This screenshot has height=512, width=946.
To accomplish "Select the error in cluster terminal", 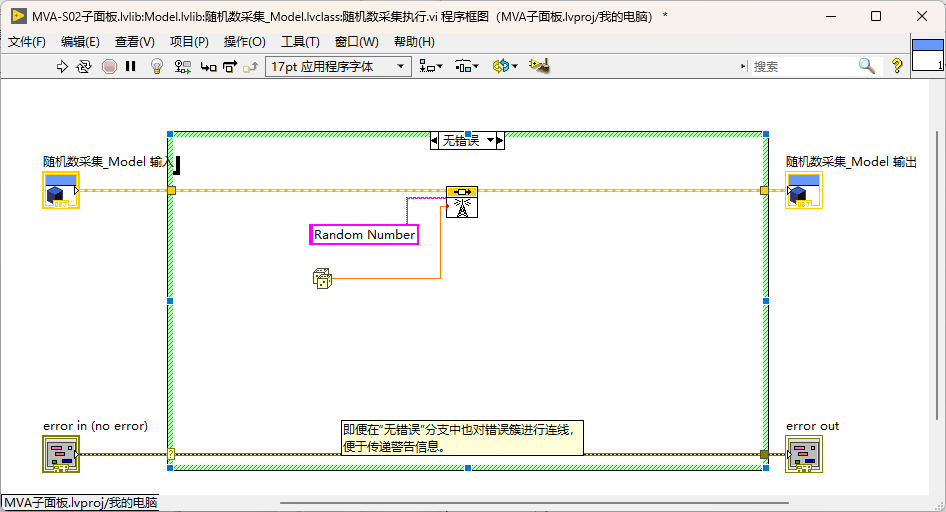I will (x=60, y=454).
